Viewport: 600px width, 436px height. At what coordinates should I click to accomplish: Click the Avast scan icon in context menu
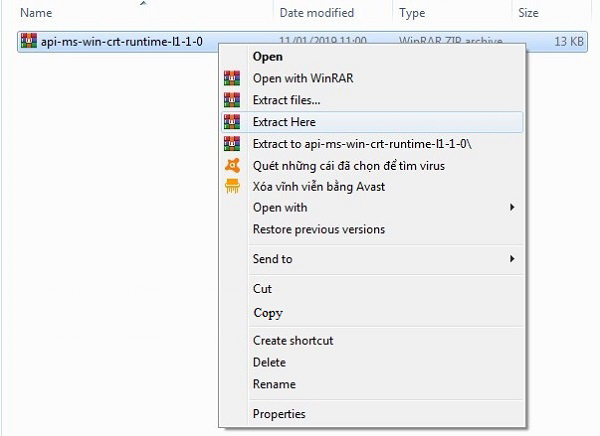coord(233,165)
